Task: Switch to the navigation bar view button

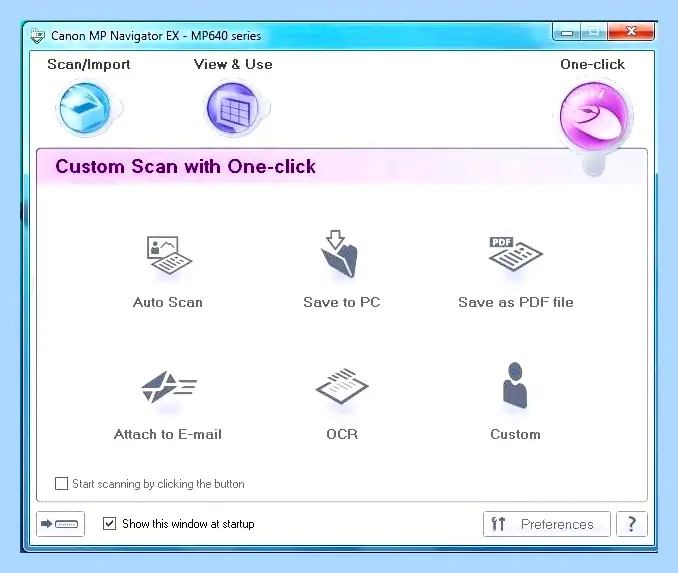Action: [x=61, y=524]
